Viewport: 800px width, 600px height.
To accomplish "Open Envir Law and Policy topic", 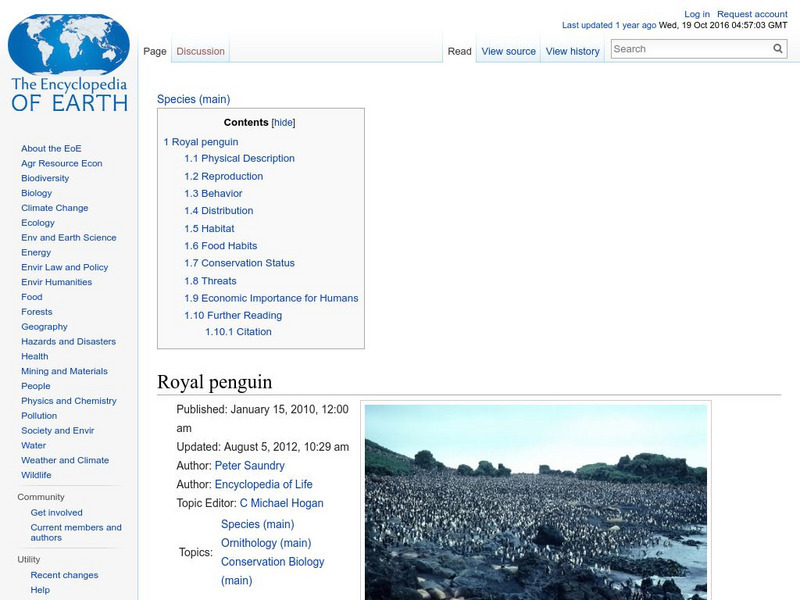I will click(x=64, y=267).
